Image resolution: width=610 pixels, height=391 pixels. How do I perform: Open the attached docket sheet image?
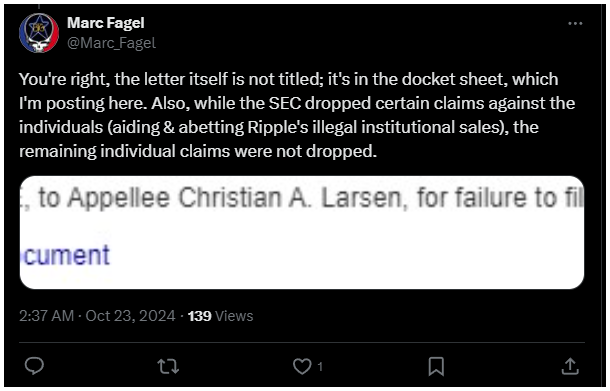(x=302, y=232)
